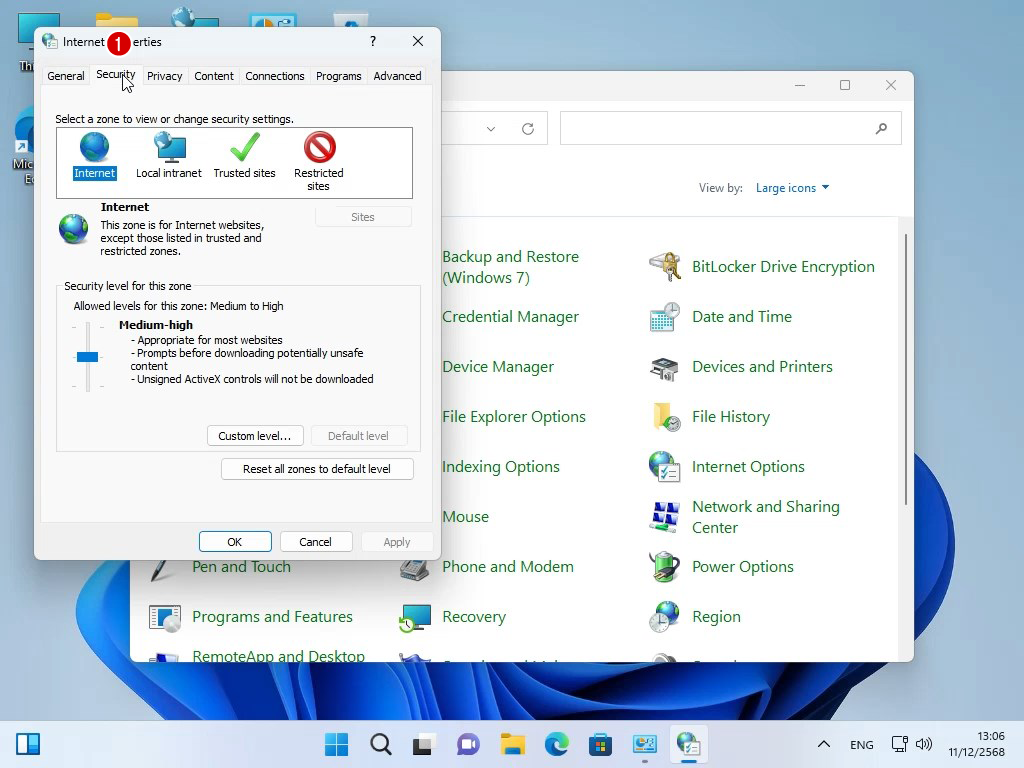Screen dimensions: 1024x768
Task: Open Network and Sharing Center icon
Action: (664, 517)
